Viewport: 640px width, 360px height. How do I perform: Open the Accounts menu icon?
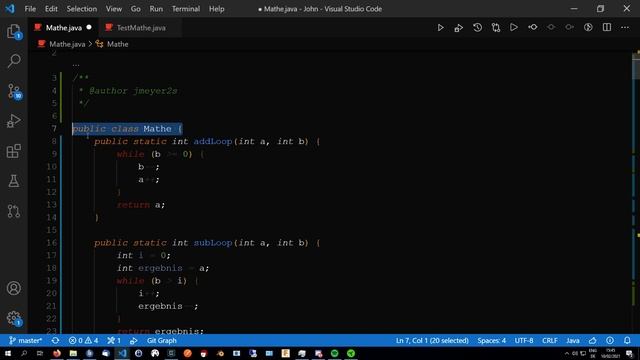click(14, 288)
